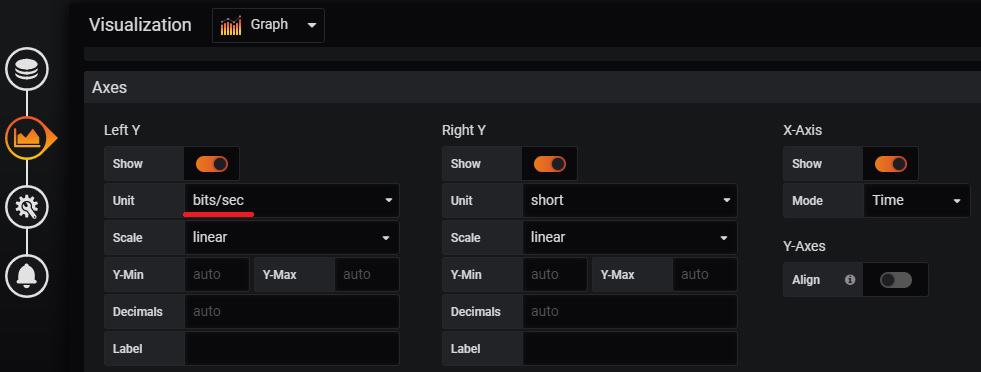
Task: Open Left Y Scale linear dropdown
Action: click(x=292, y=238)
